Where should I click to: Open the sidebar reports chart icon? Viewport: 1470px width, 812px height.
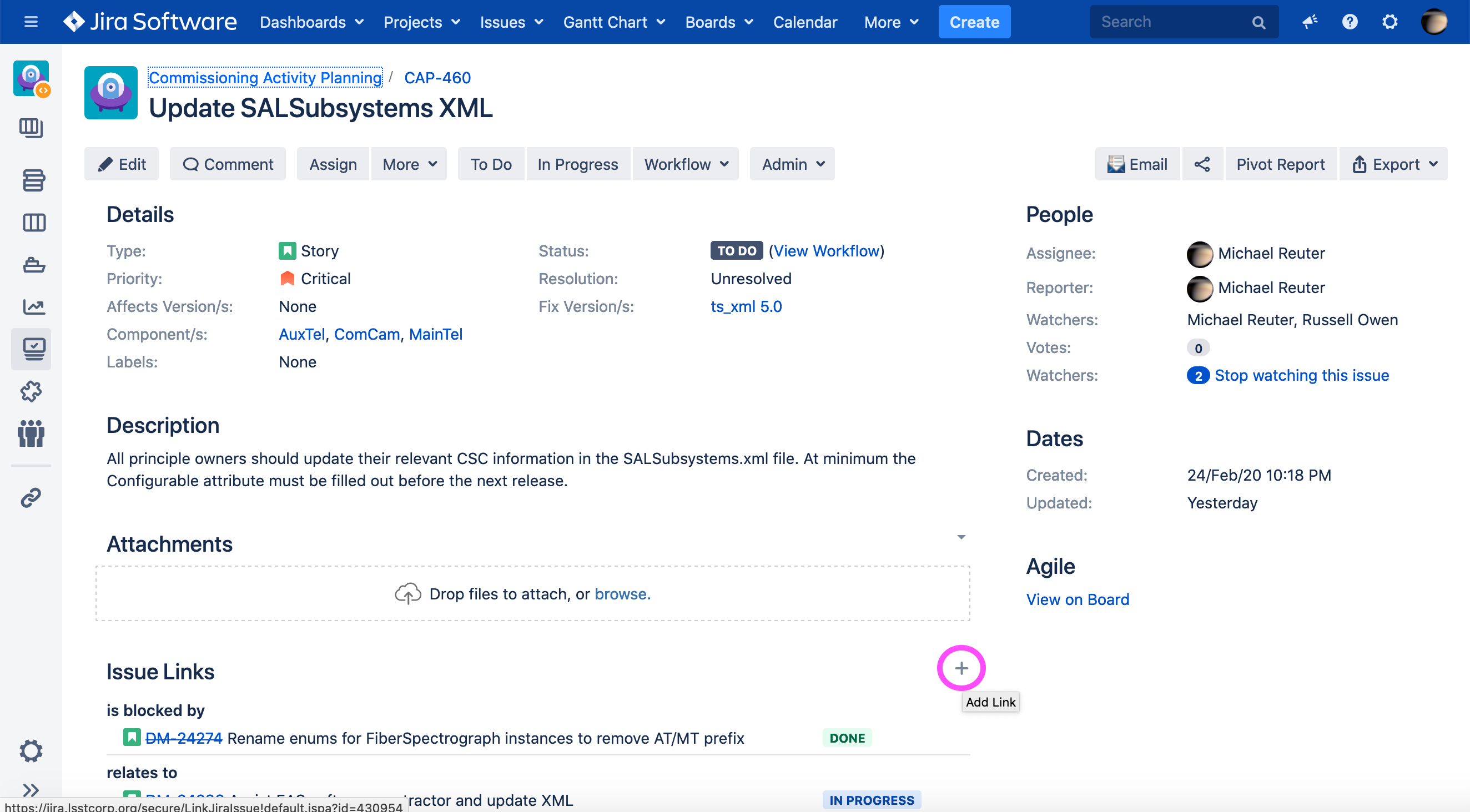pos(33,307)
